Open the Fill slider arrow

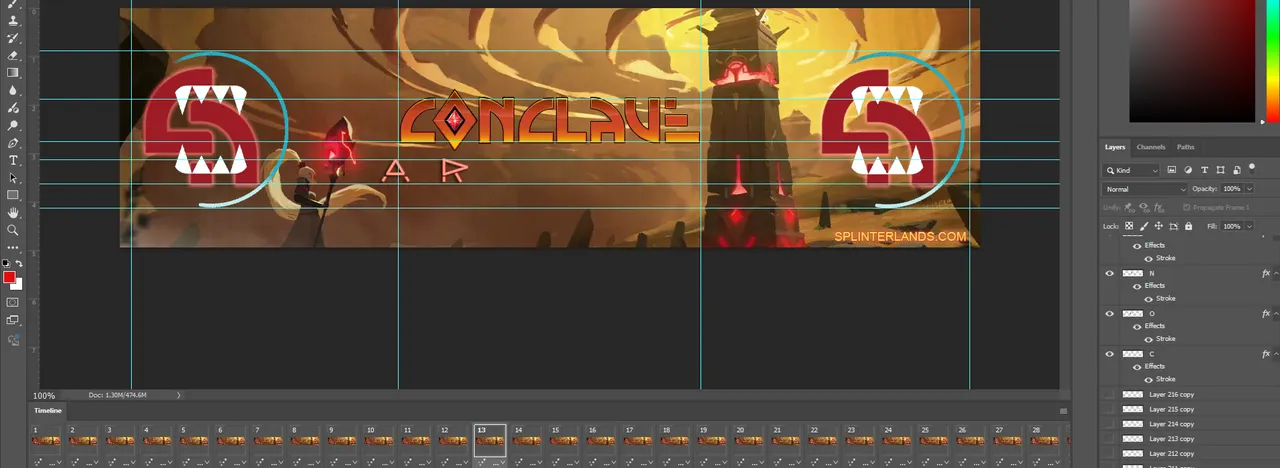1247,227
